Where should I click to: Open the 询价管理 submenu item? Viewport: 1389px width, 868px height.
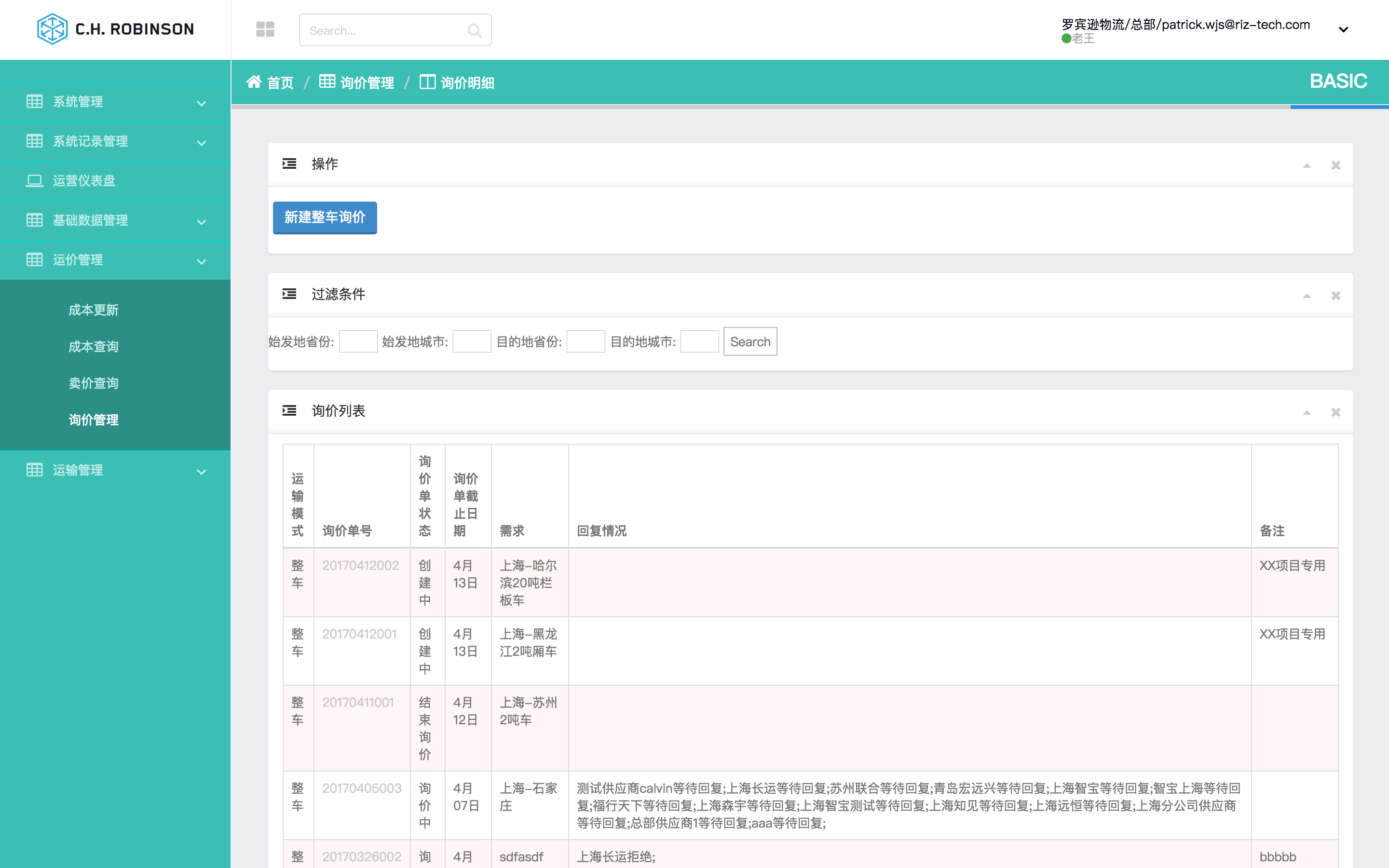(x=94, y=420)
